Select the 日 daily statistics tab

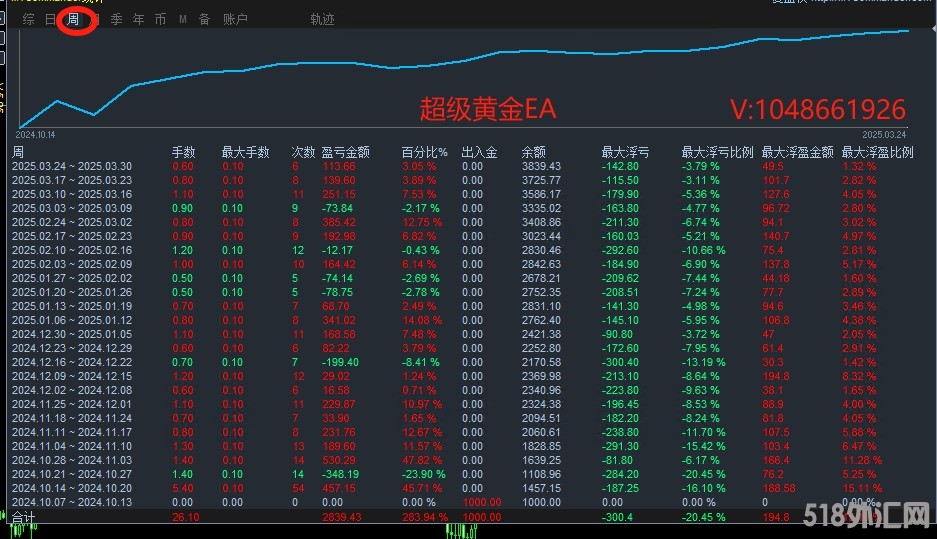pos(50,19)
